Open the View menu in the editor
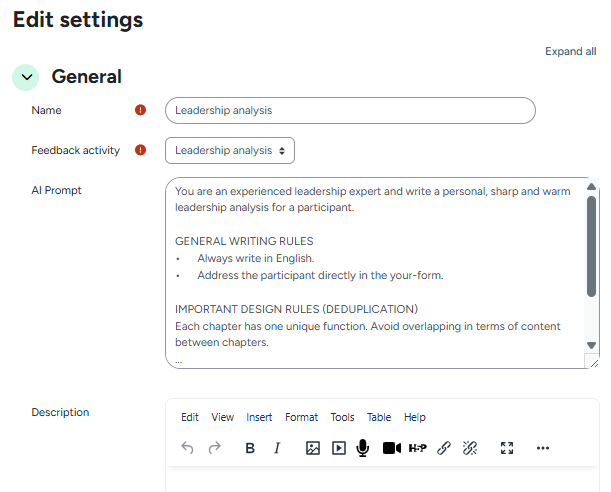This screenshot has height=492, width=611. pyautogui.click(x=223, y=417)
